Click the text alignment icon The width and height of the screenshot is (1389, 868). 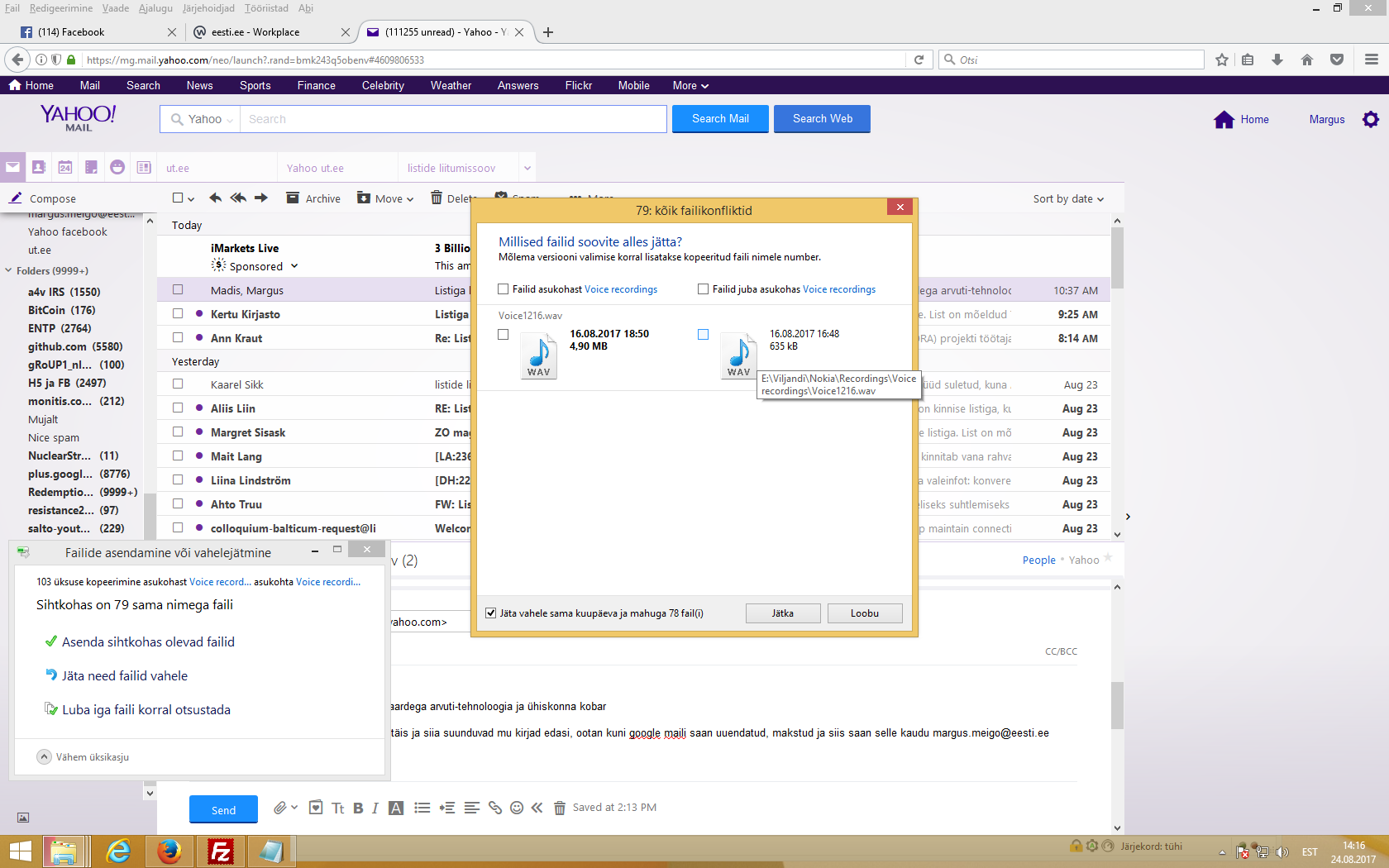(x=472, y=808)
